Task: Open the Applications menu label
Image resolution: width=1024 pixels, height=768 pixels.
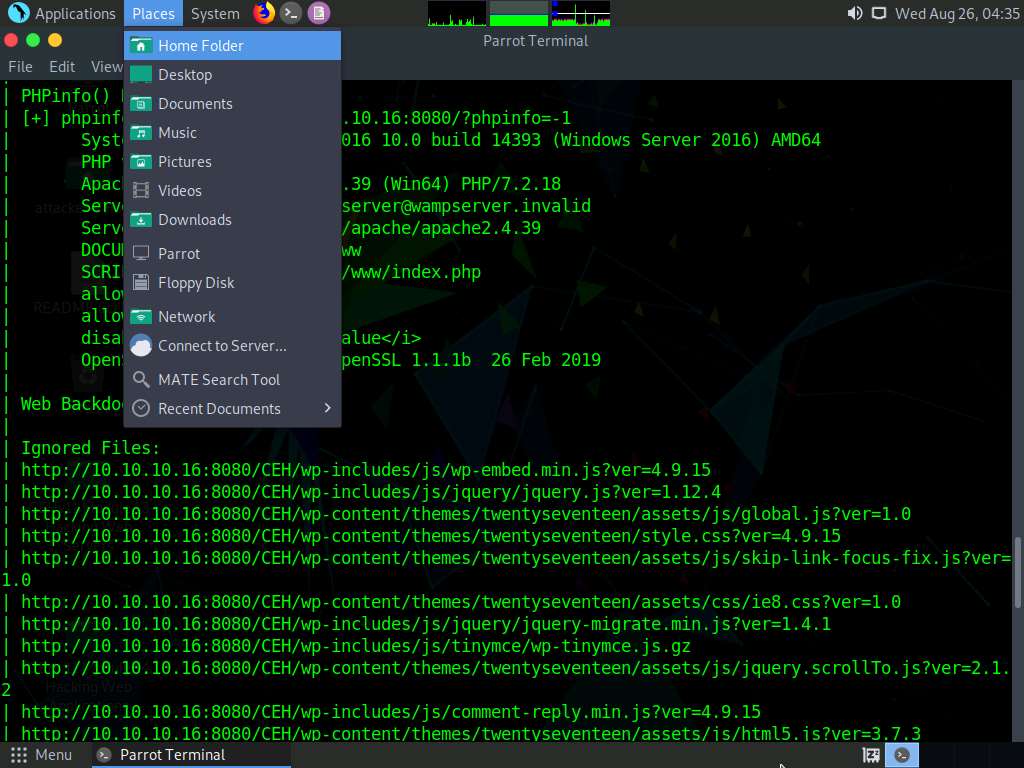Action: [x=75, y=14]
